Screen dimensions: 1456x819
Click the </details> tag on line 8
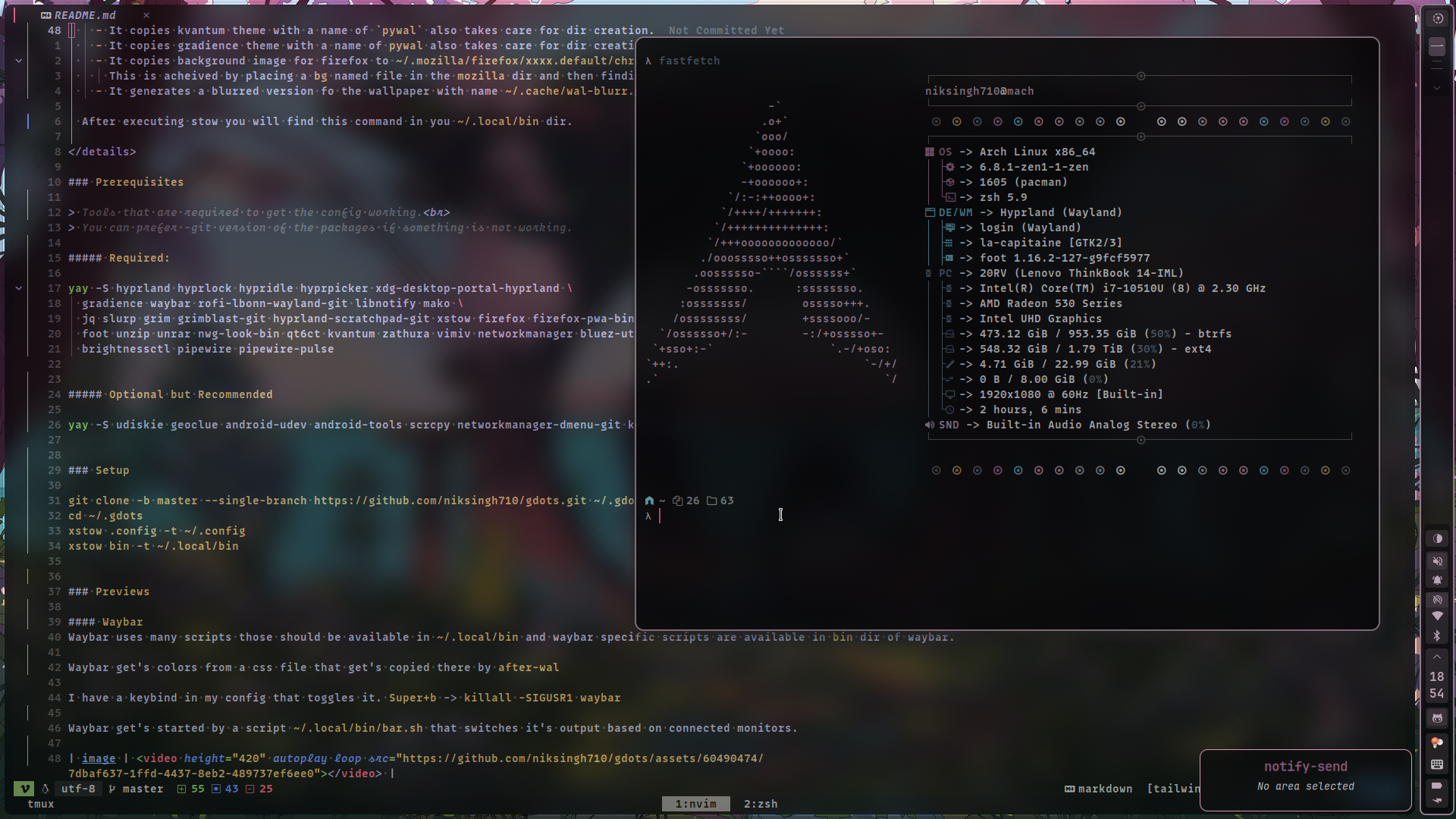pyautogui.click(x=102, y=152)
